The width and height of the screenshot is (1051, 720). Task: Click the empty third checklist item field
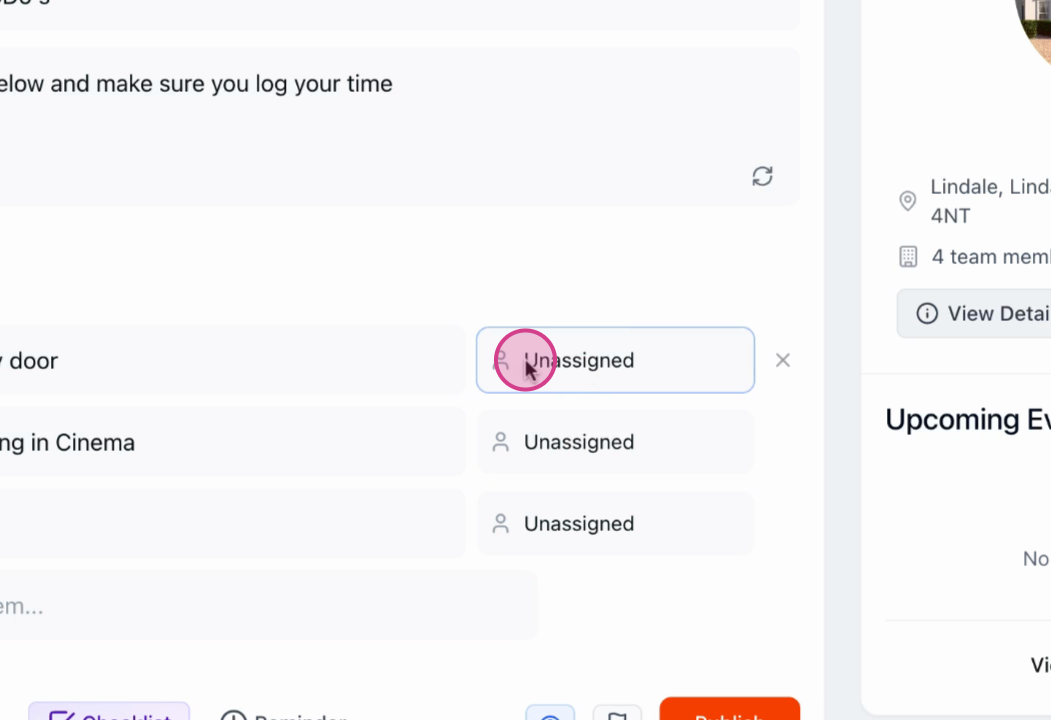click(233, 524)
